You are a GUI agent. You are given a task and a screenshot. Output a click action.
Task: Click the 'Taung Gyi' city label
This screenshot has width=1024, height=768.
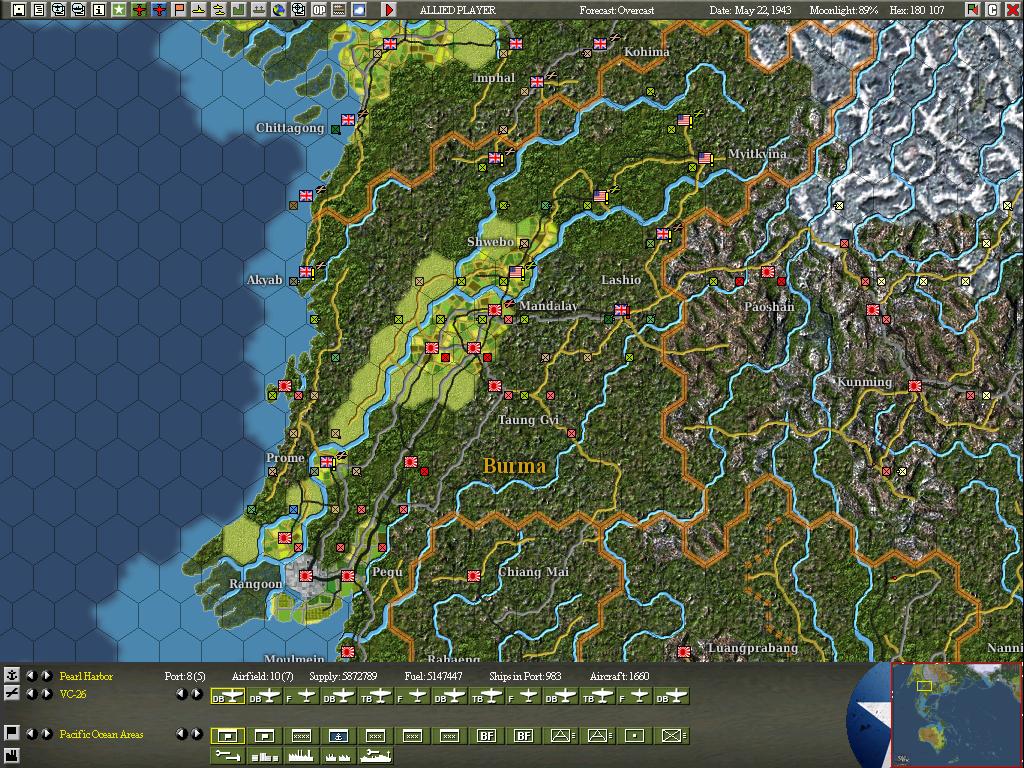point(528,419)
